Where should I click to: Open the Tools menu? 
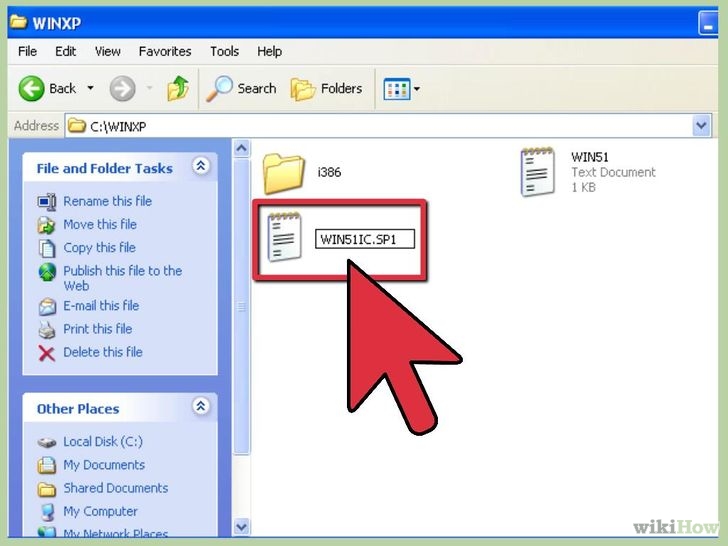(224, 51)
